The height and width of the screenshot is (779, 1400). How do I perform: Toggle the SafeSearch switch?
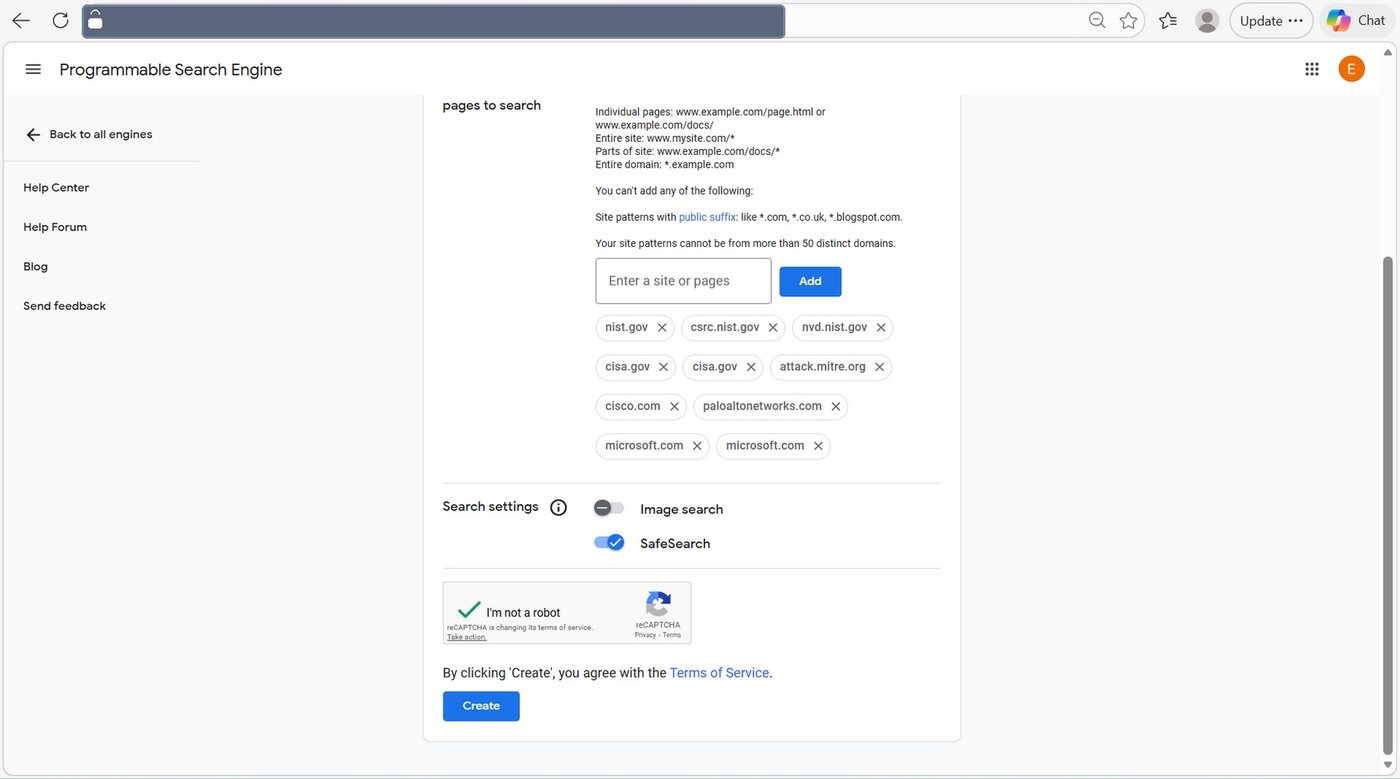[609, 542]
